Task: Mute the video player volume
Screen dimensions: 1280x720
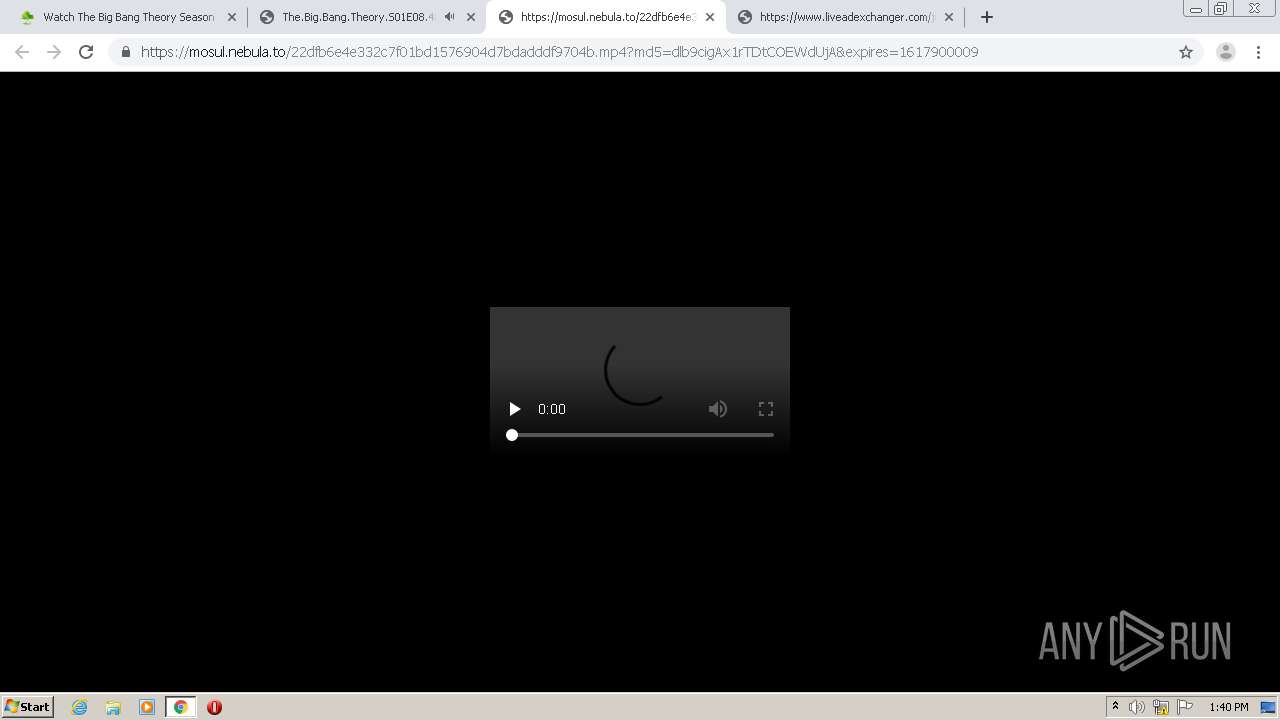Action: (718, 409)
